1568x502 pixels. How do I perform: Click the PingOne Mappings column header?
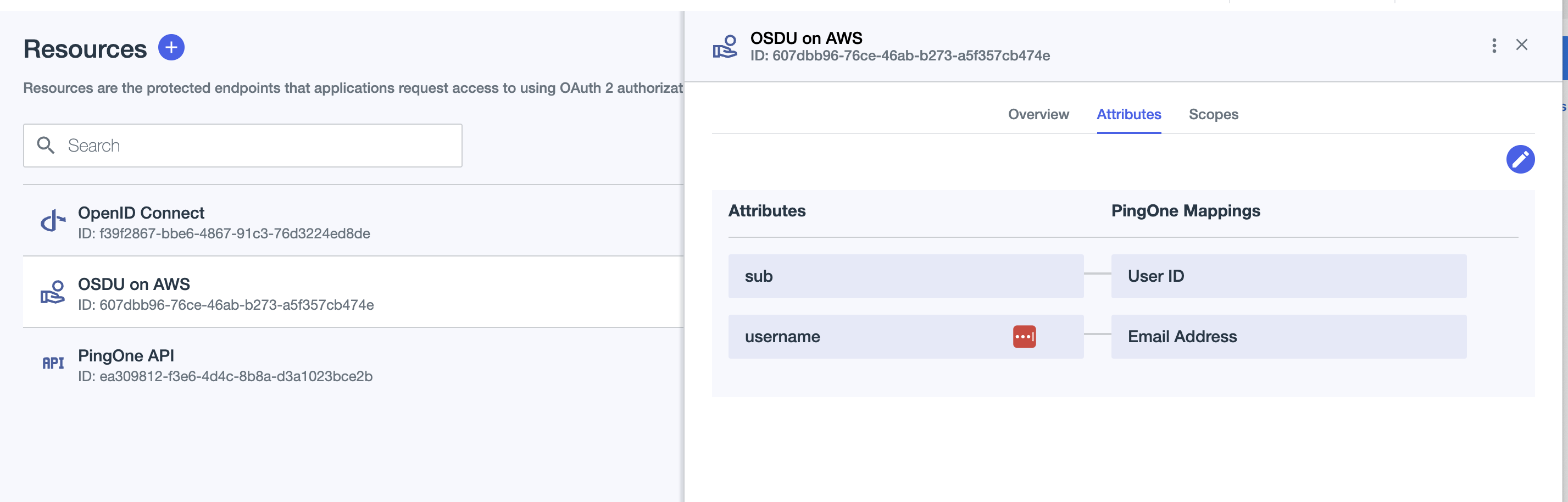pos(1185,211)
